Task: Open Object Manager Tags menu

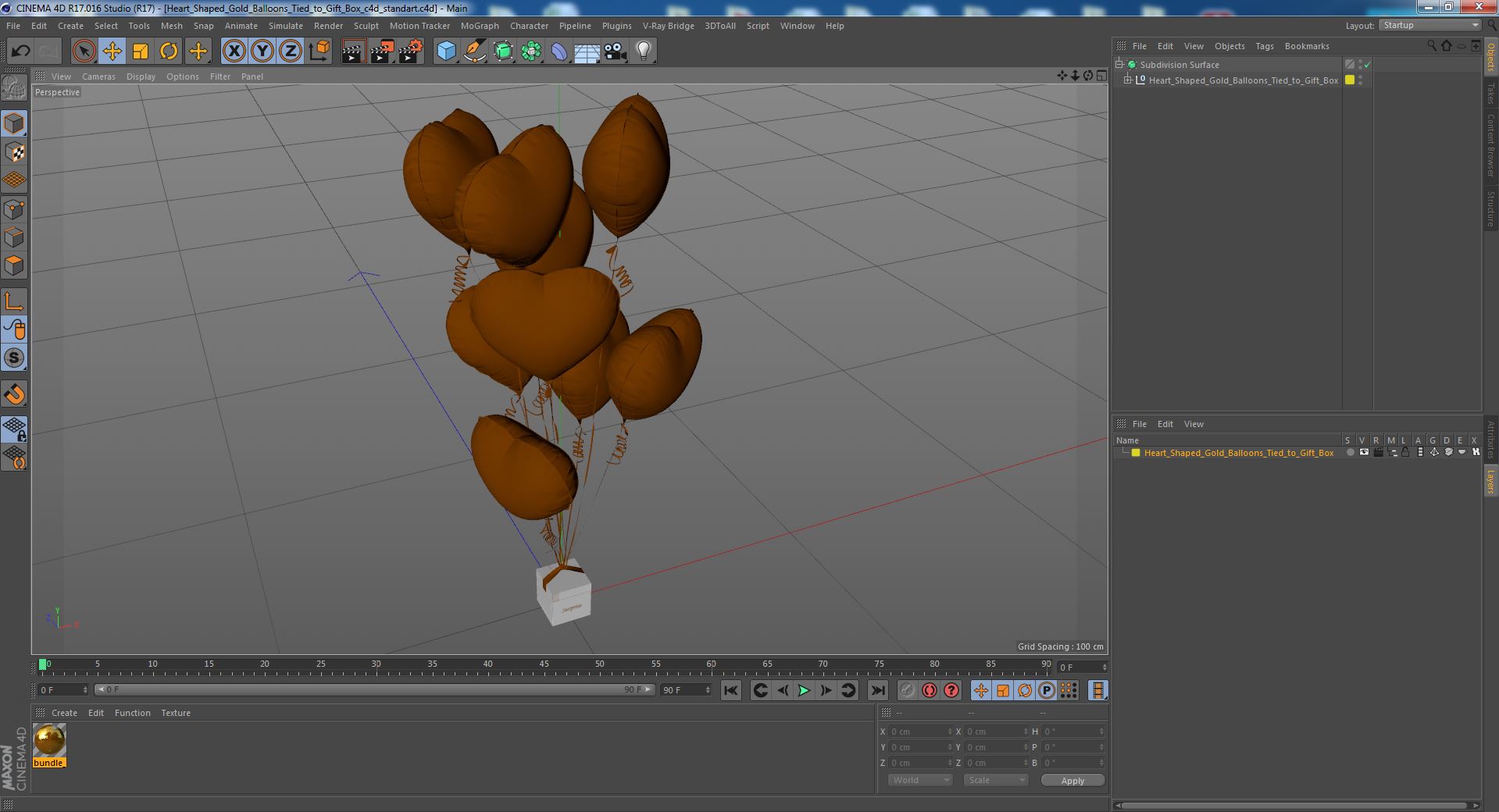Action: [1264, 46]
